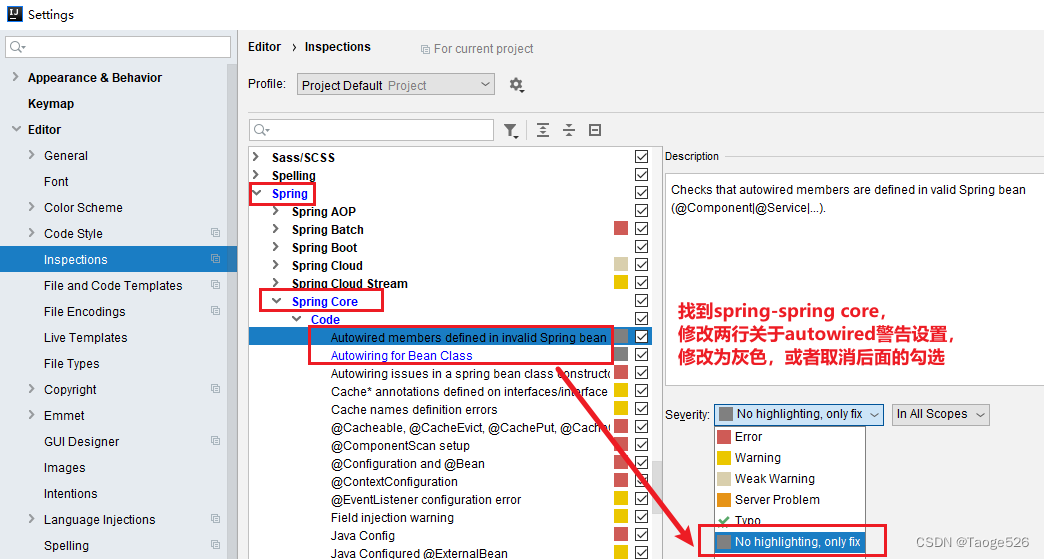
Task: Uncheck Autowired members defined in invalid Spring bean
Action: point(641,336)
